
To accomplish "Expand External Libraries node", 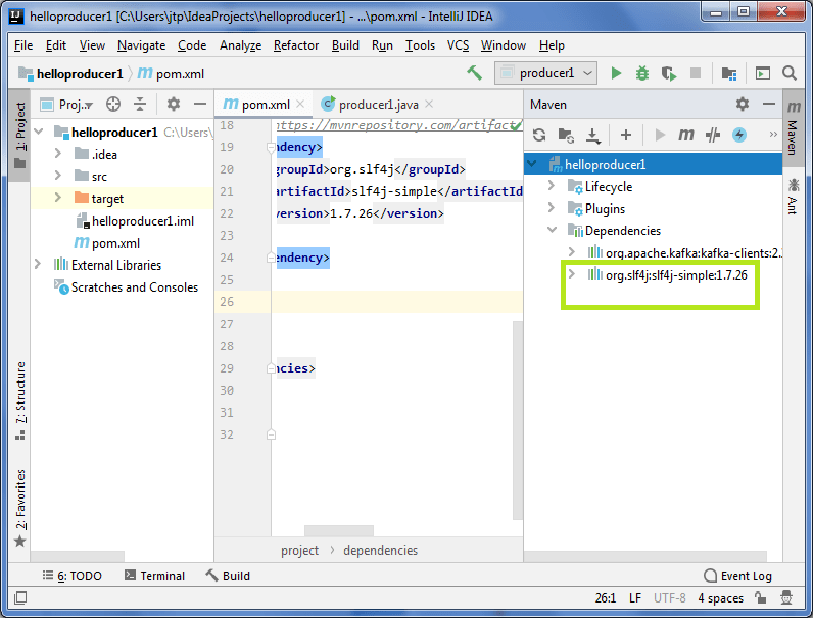I will [38, 264].
